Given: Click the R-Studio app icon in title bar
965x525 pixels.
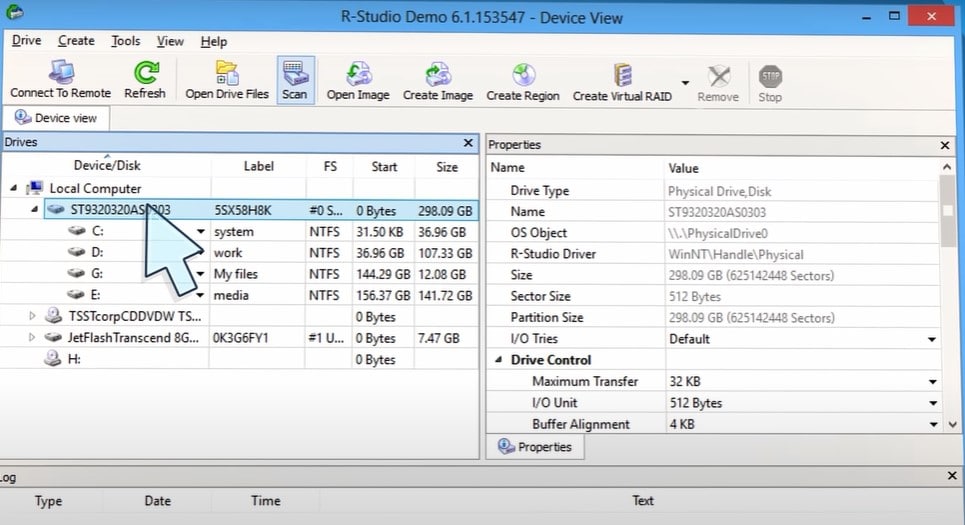Looking at the screenshot, I should pyautogui.click(x=15, y=12).
